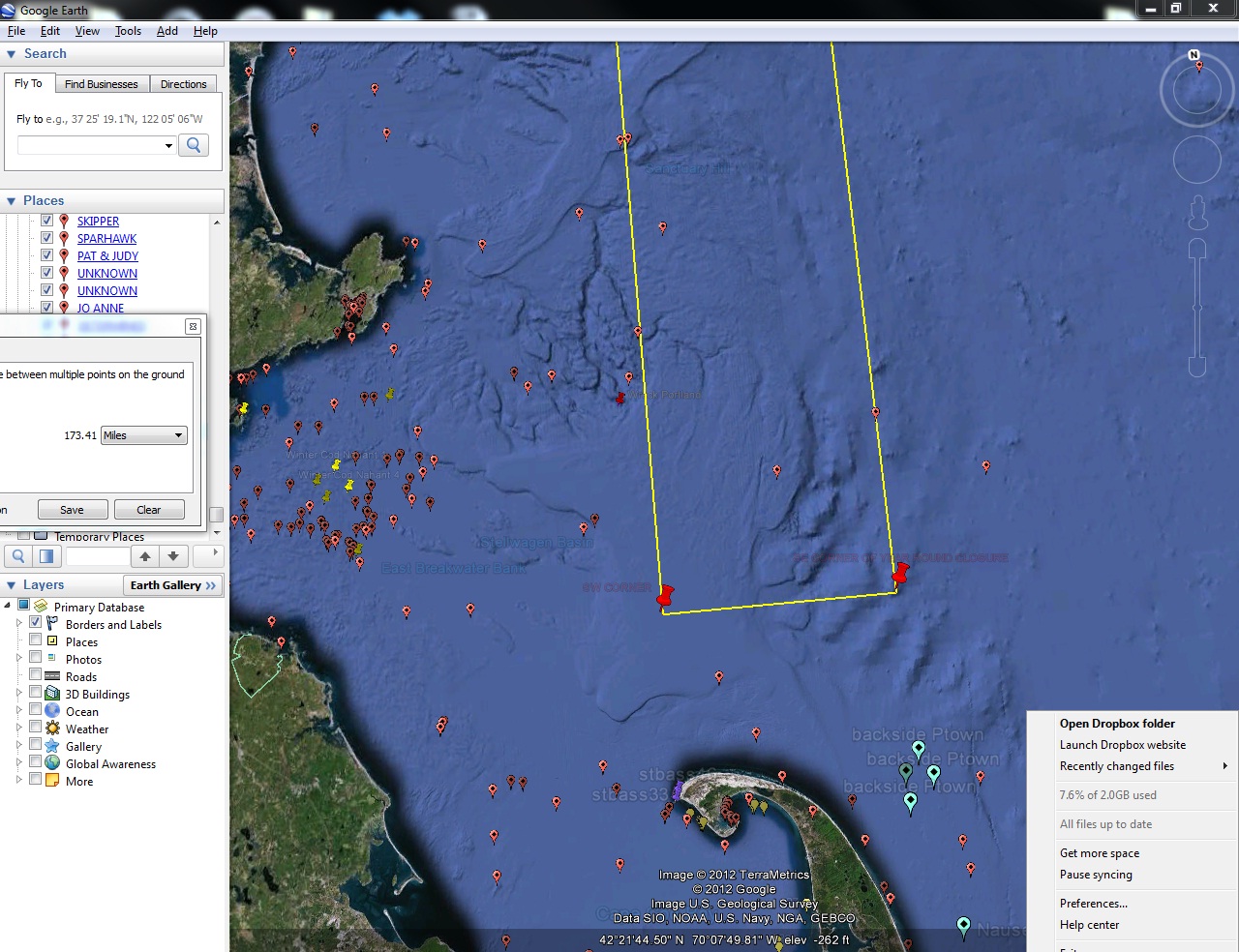1239x952 pixels.
Task: Click the move down arrow in Places toolbar
Action: click(x=173, y=556)
